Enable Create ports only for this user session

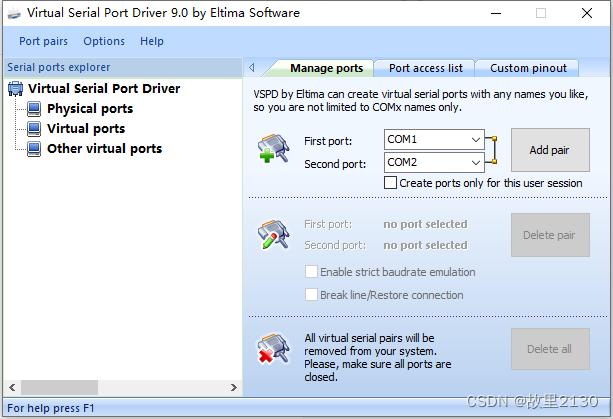390,183
